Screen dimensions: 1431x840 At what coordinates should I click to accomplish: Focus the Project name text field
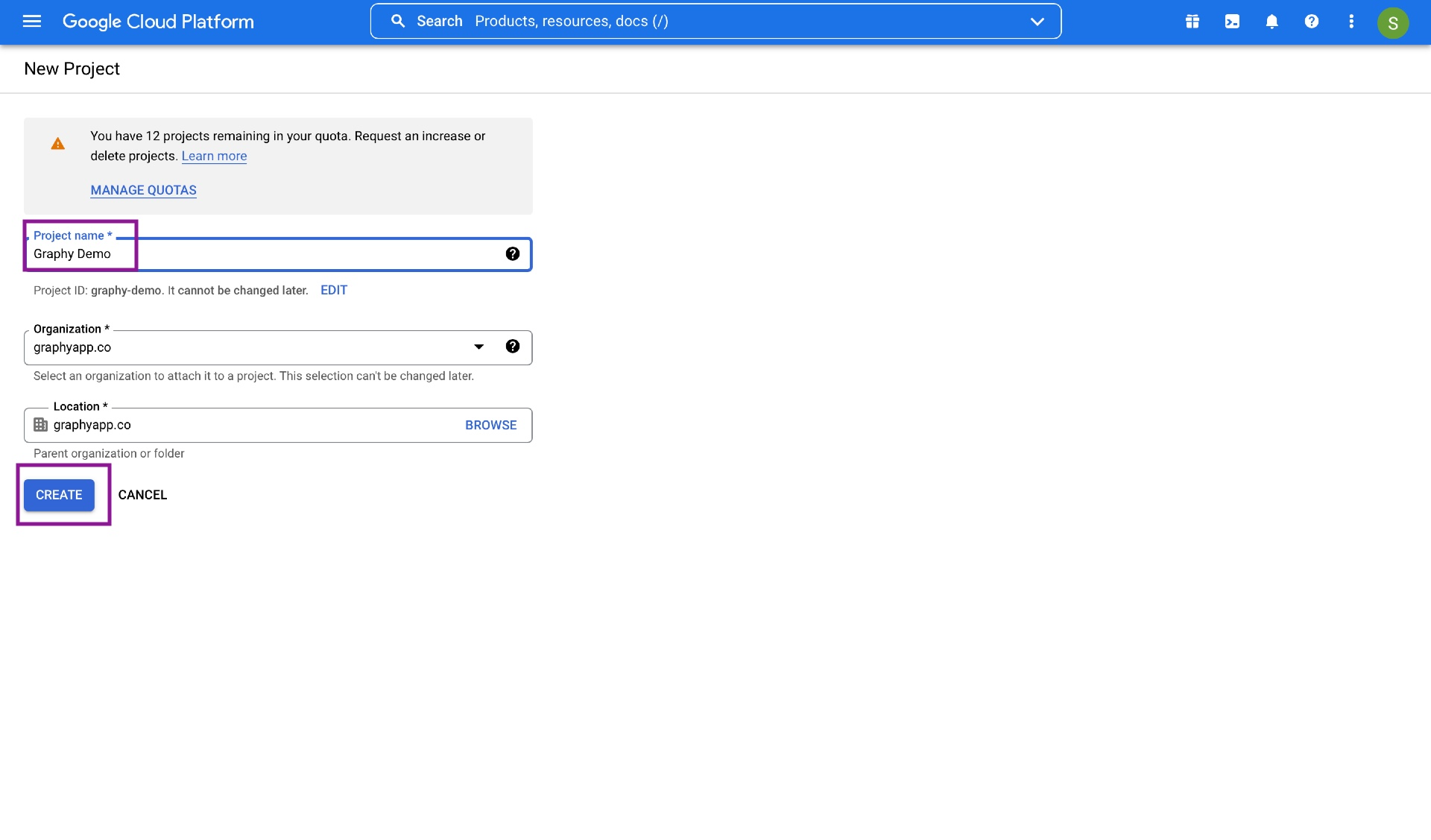[298, 254]
